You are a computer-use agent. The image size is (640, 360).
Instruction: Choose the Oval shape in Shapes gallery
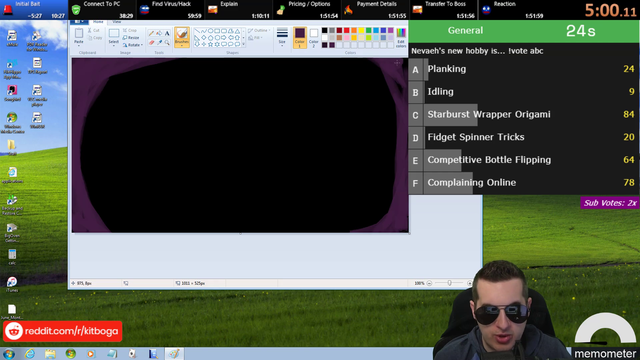click(211, 31)
